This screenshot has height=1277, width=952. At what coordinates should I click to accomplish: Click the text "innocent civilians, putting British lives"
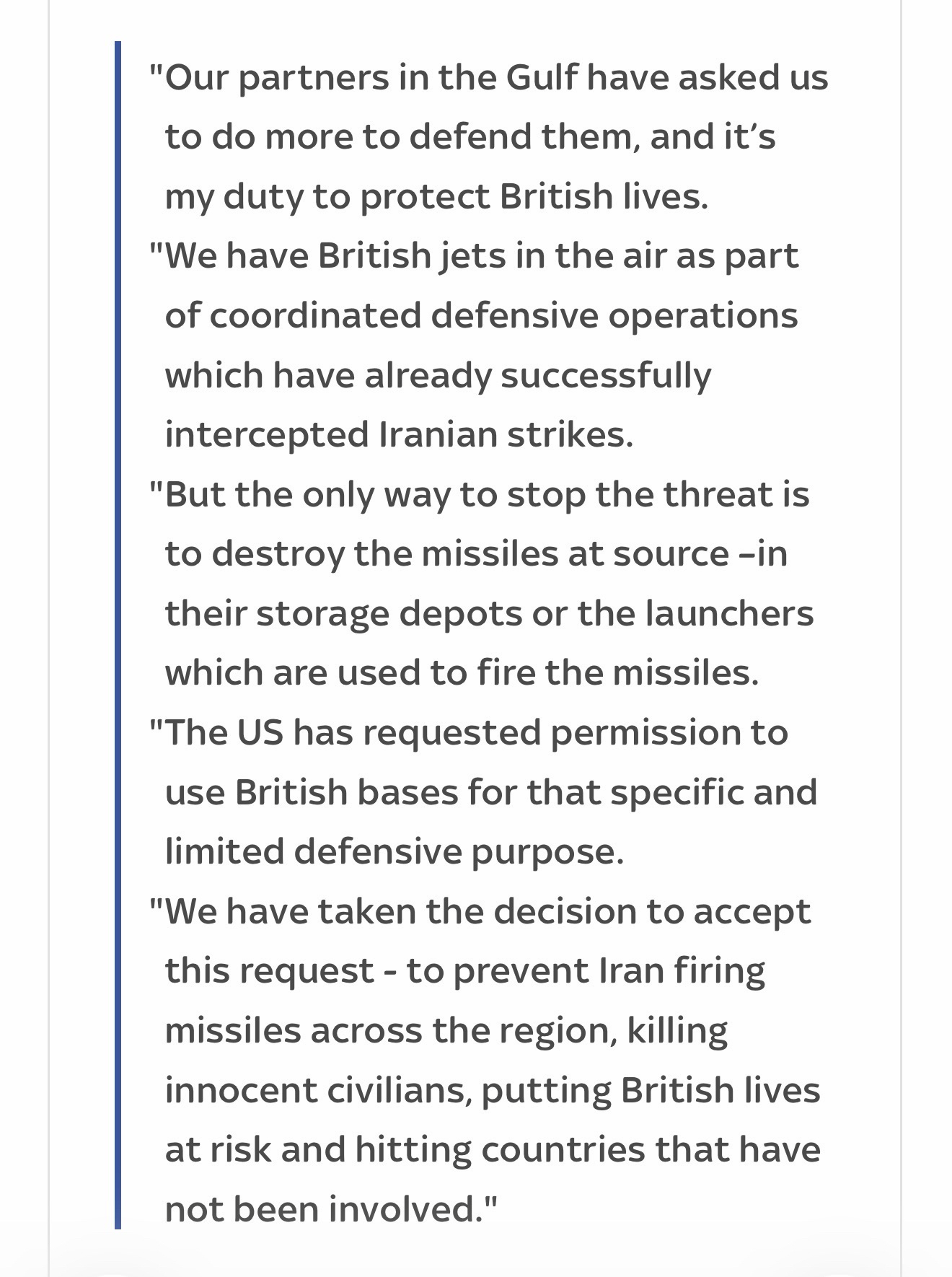point(493,1089)
